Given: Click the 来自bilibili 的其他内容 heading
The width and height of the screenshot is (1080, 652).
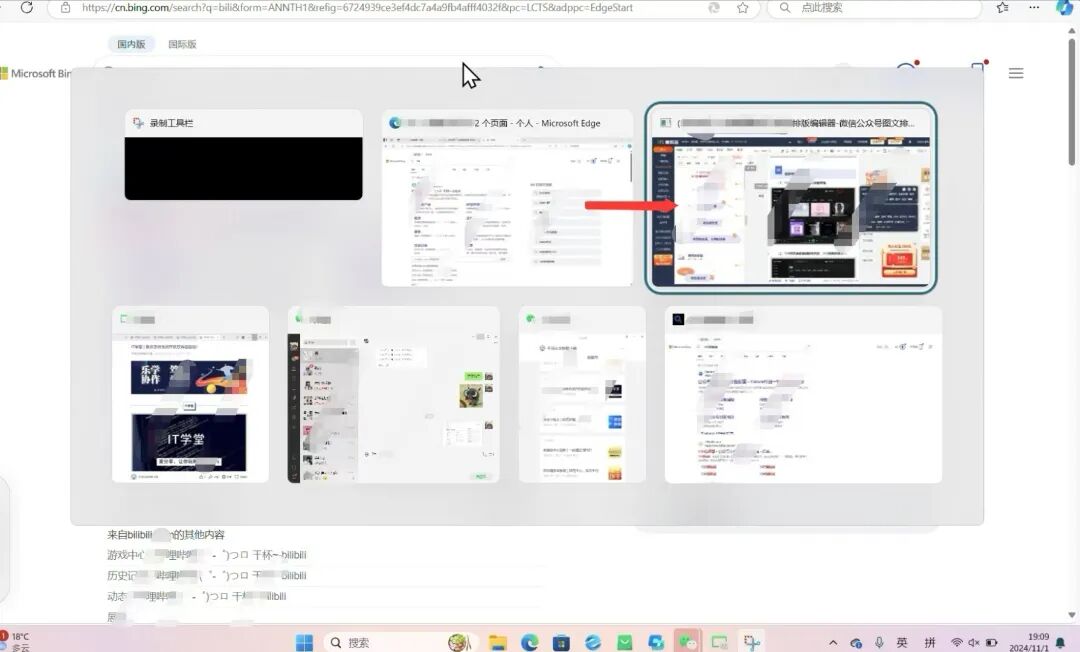Looking at the screenshot, I should coord(165,534).
